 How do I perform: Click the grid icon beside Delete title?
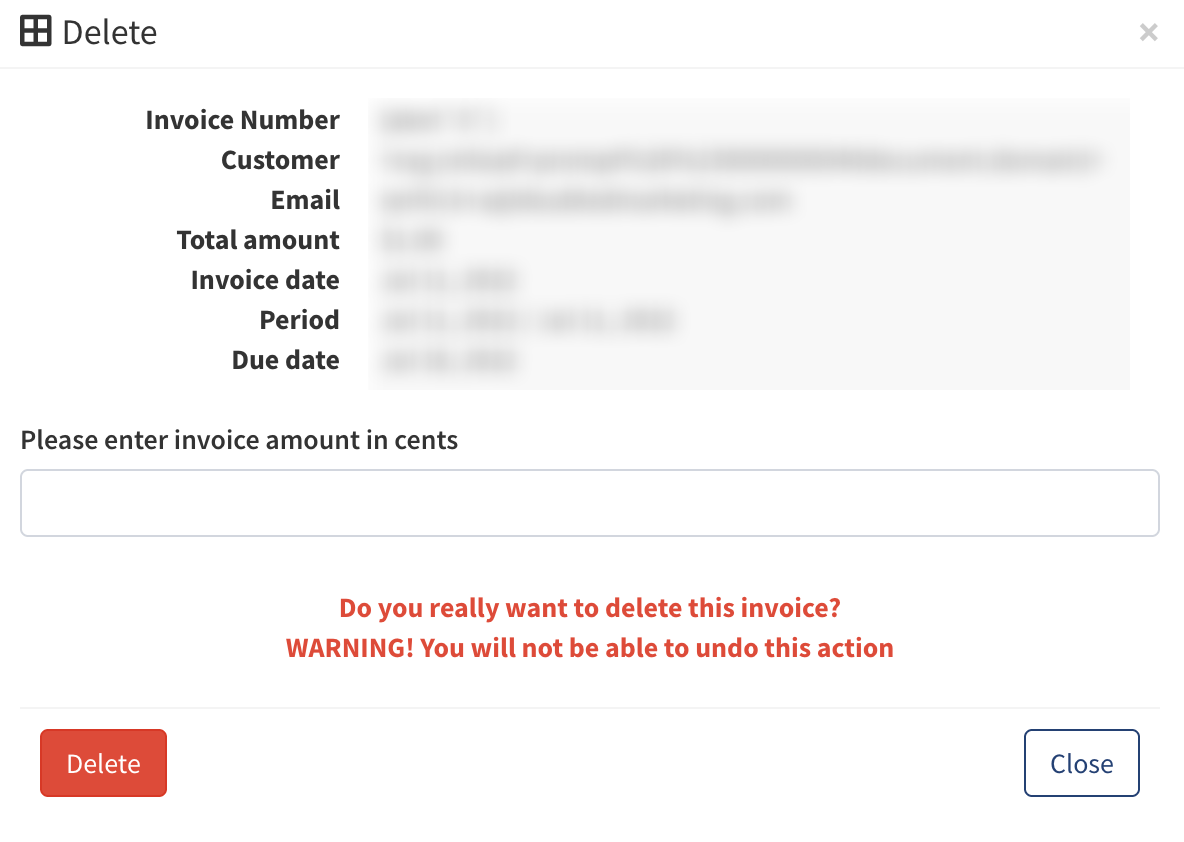click(35, 32)
